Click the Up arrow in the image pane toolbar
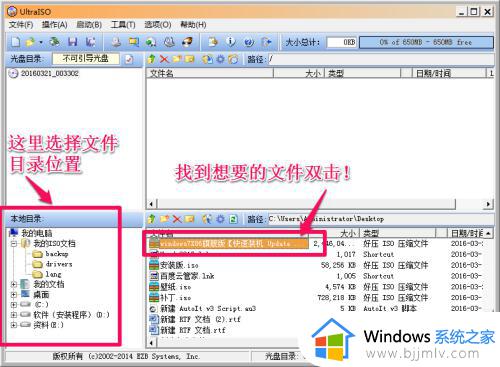The width and height of the screenshot is (500, 367). click(x=152, y=59)
